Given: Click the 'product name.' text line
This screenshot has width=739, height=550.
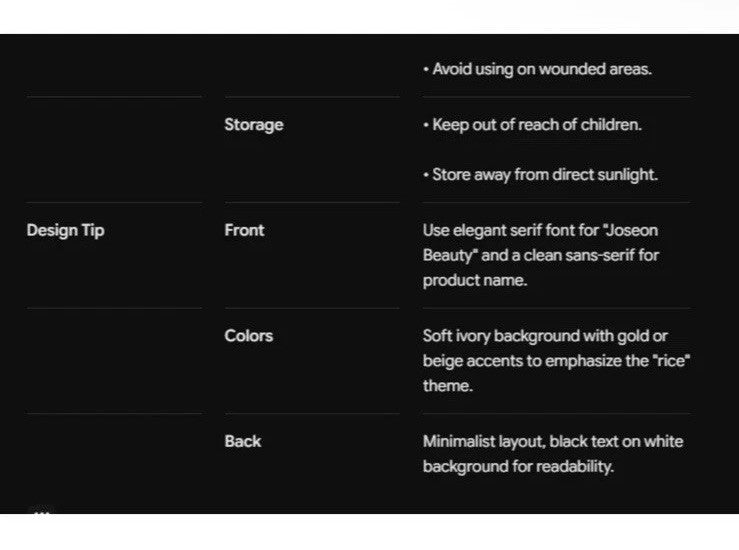Looking at the screenshot, I should 475,280.
